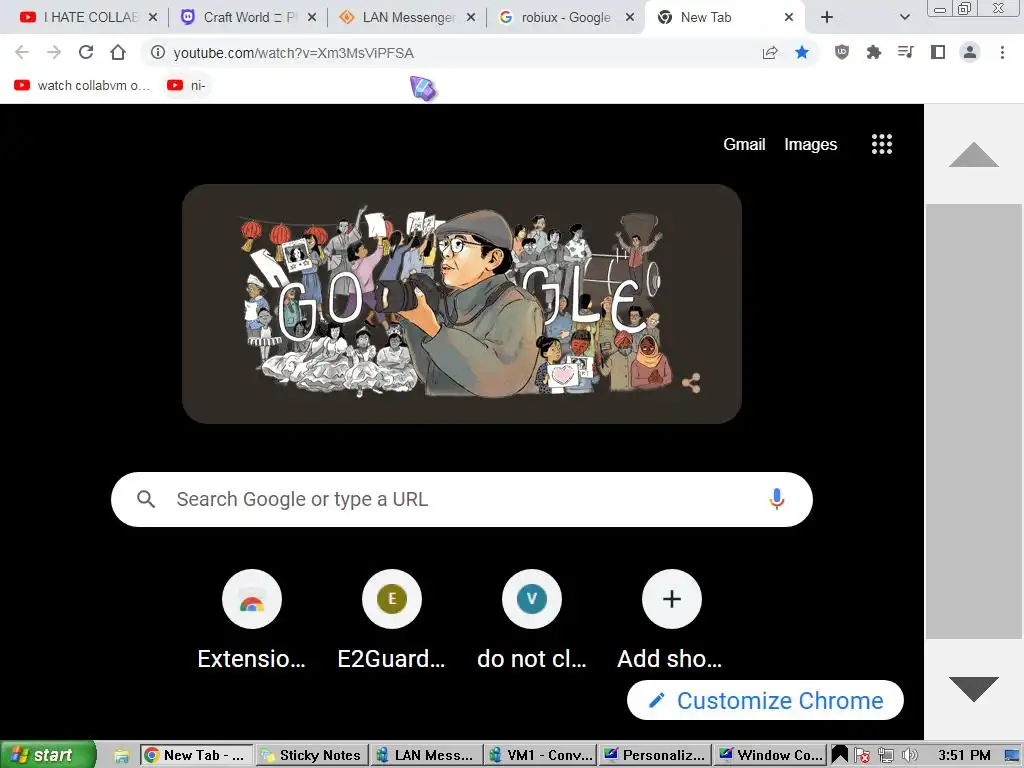This screenshot has height=768, width=1024.
Task: Share this page icon
Action: click(770, 52)
